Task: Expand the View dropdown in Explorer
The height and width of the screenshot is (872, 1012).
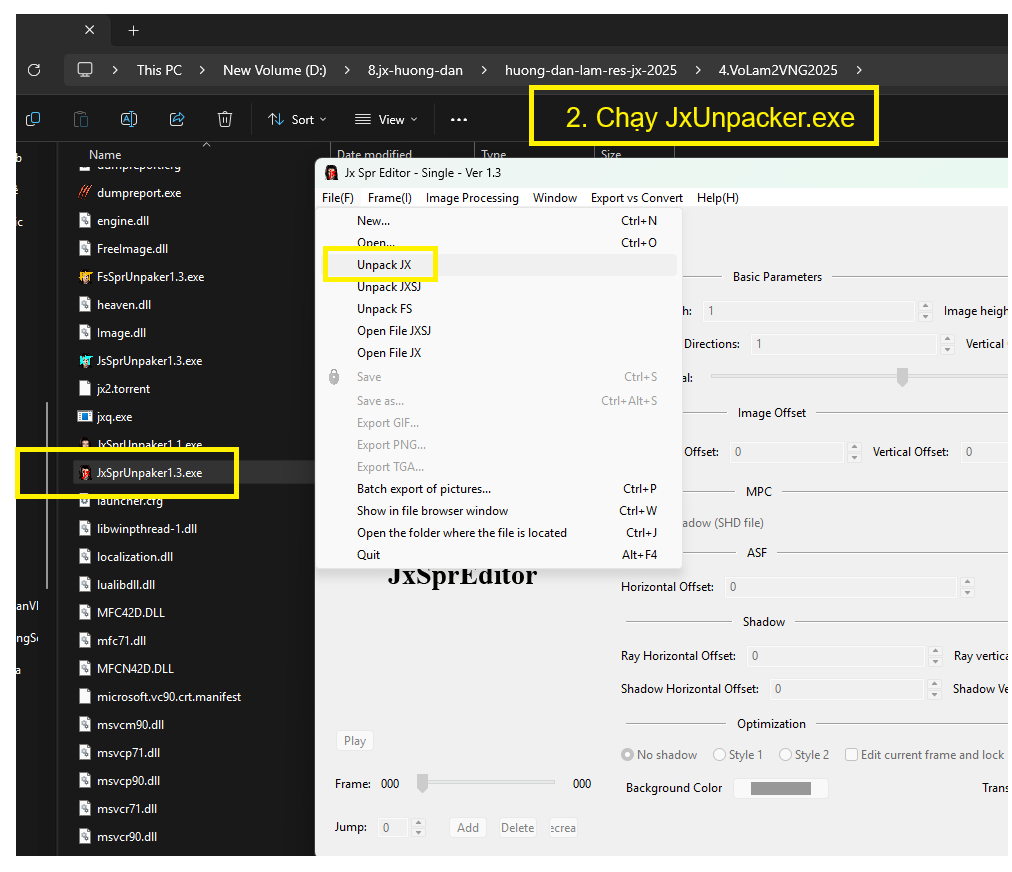Action: (x=386, y=119)
